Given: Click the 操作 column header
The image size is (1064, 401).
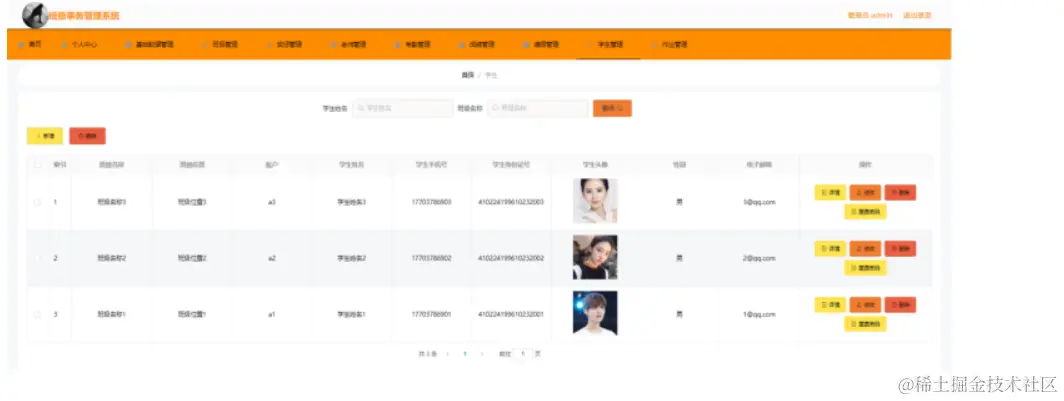Looking at the screenshot, I should point(864,164).
